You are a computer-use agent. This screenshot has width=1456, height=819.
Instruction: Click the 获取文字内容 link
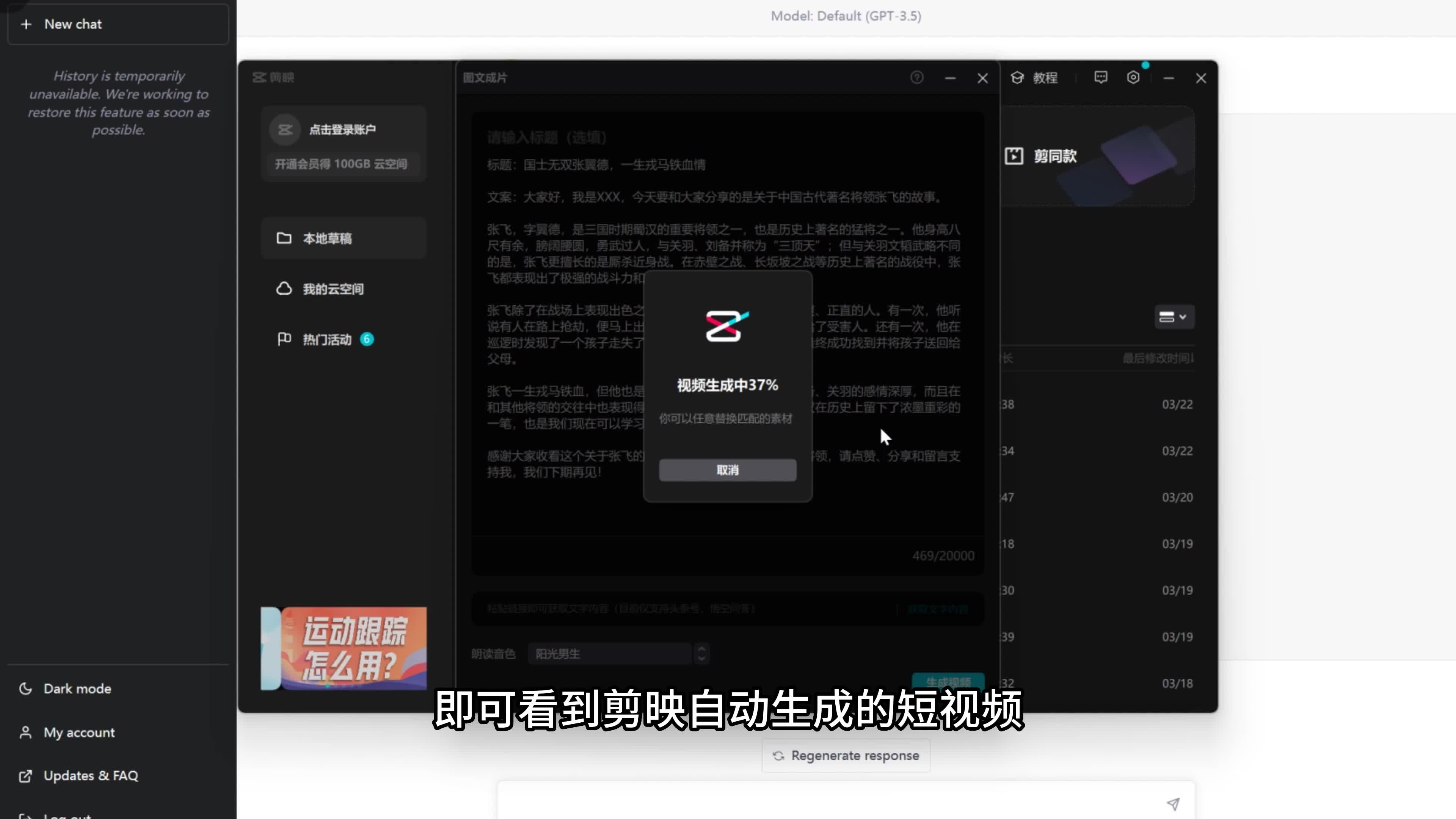point(937,609)
